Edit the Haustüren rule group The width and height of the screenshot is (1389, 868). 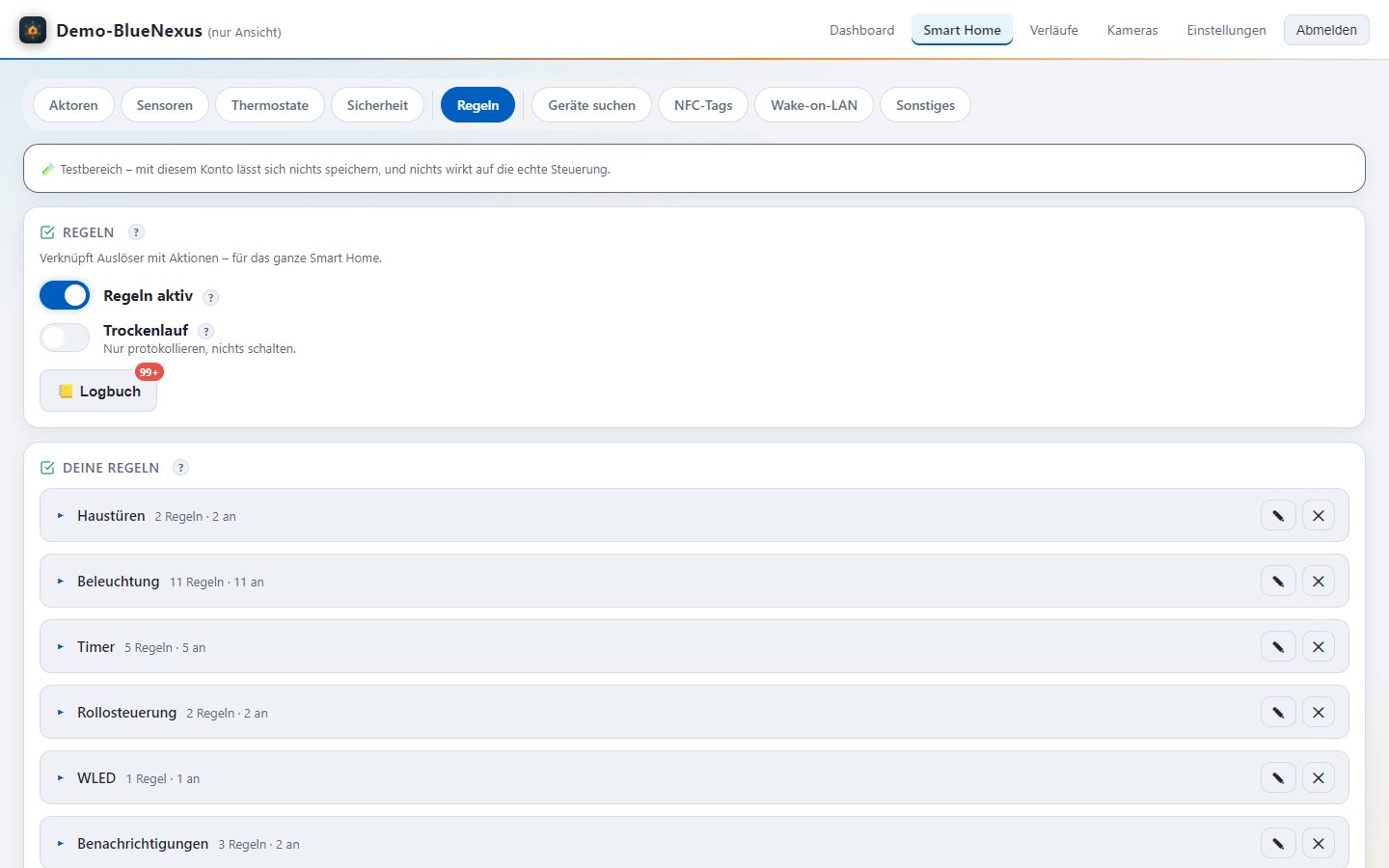click(1278, 516)
